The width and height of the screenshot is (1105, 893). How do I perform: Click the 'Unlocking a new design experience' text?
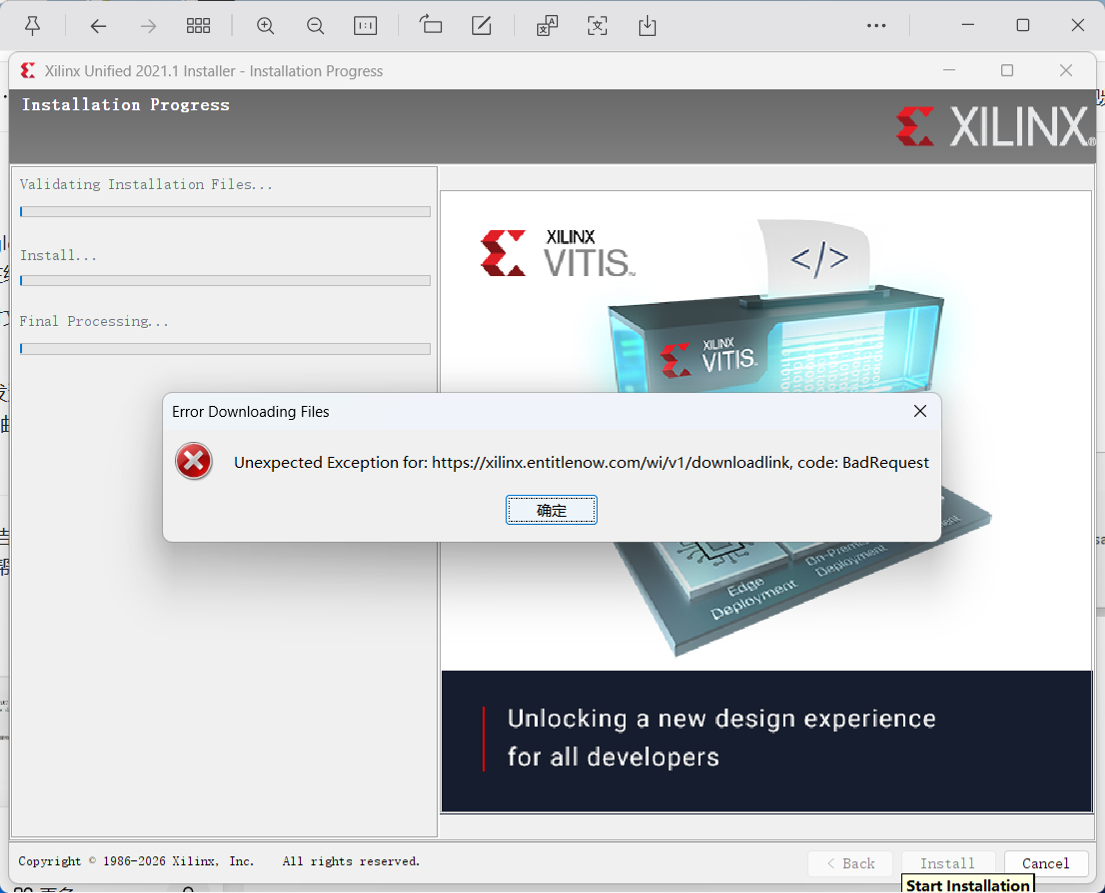(721, 737)
